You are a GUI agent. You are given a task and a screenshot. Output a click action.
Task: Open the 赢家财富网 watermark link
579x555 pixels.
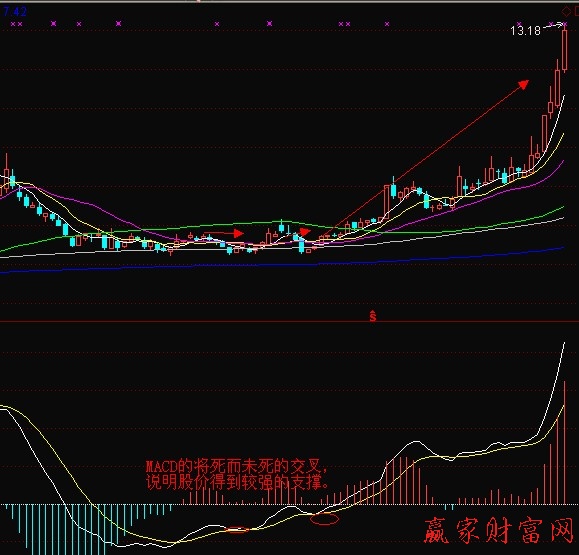coord(499,531)
